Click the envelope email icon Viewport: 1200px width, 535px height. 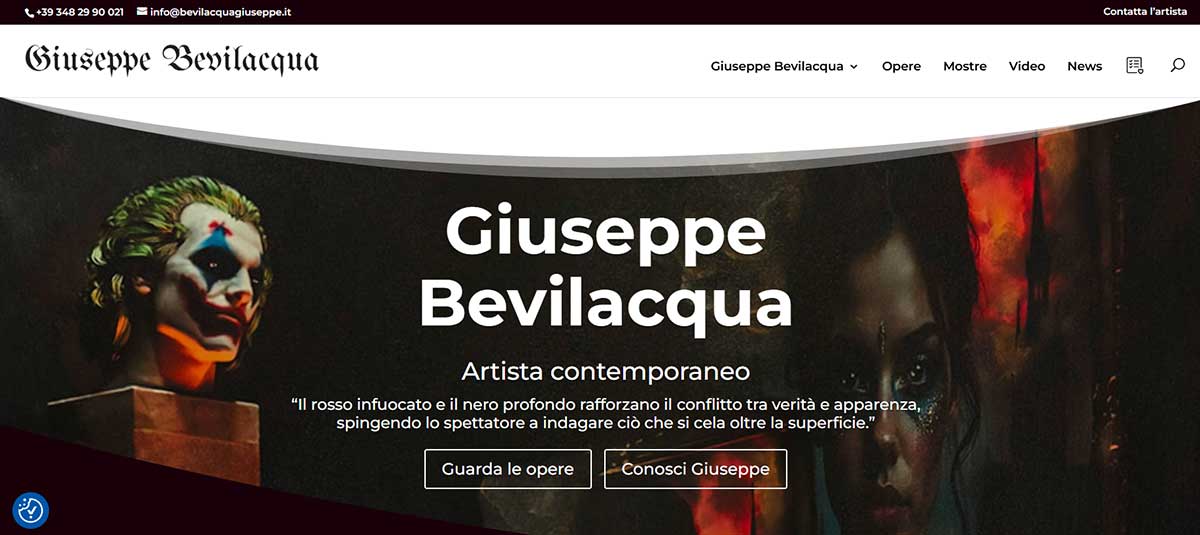[x=142, y=12]
